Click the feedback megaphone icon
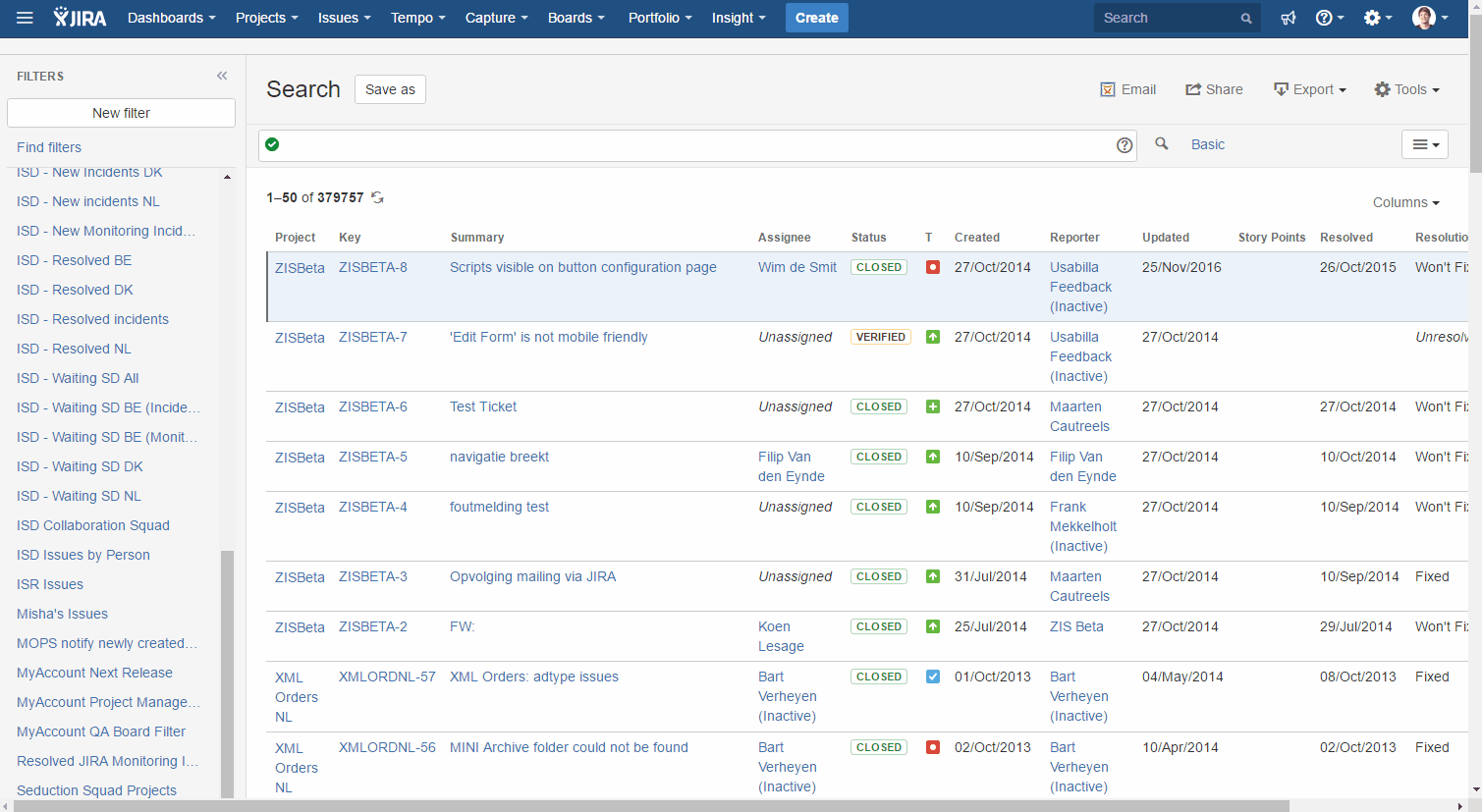The image size is (1482, 812). (x=1289, y=18)
